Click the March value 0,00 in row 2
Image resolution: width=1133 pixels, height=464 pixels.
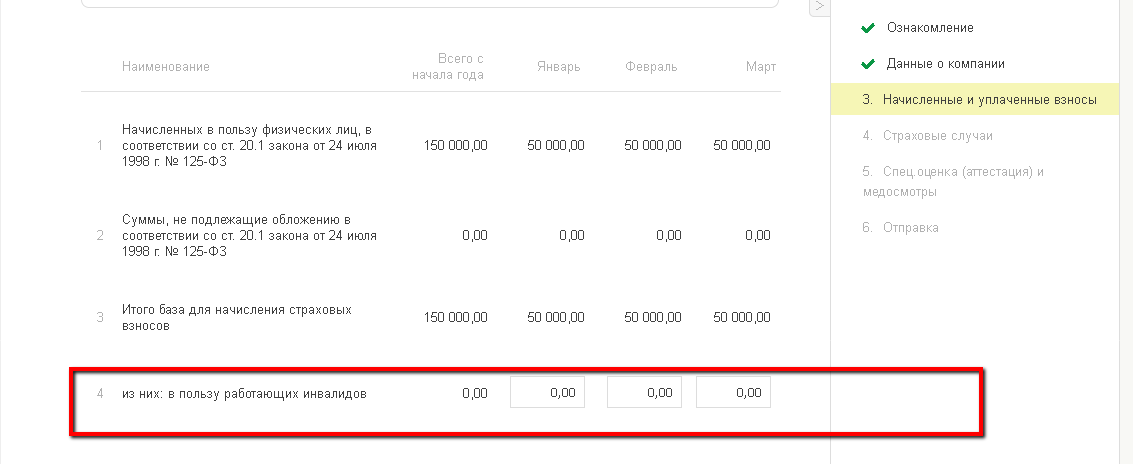758,236
